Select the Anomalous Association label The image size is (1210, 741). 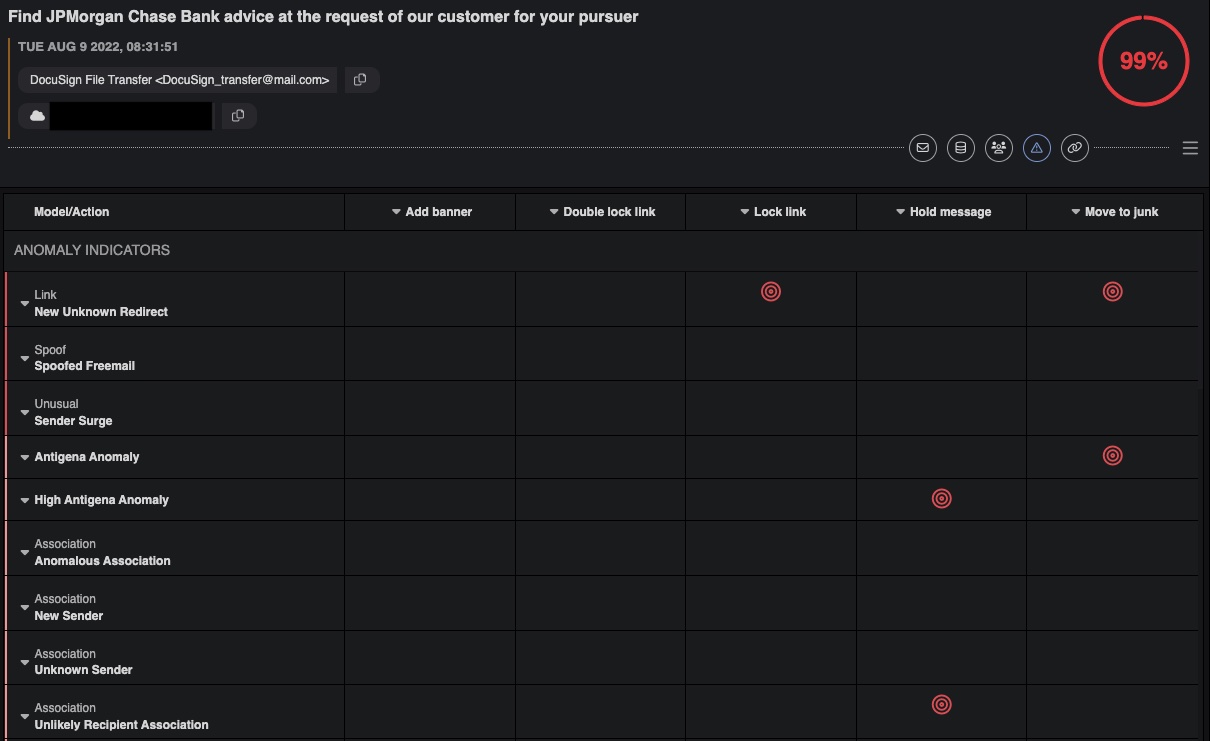coord(103,561)
